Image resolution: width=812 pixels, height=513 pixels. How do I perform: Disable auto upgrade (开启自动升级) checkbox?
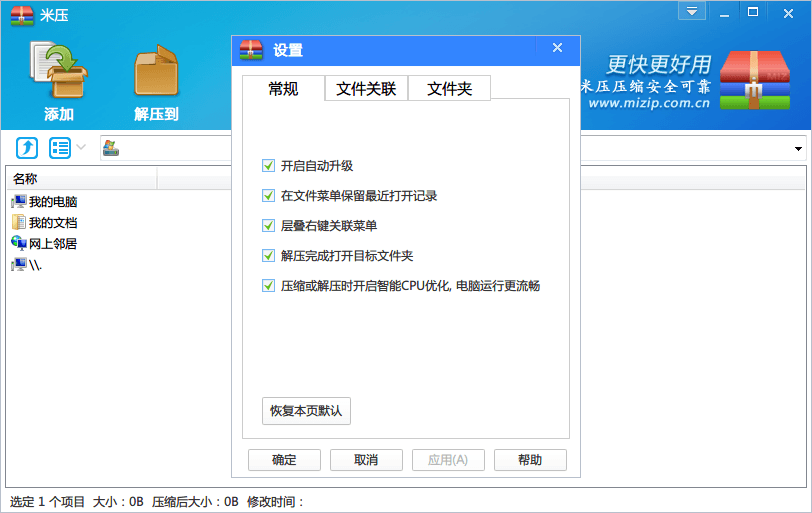pyautogui.click(x=268, y=166)
